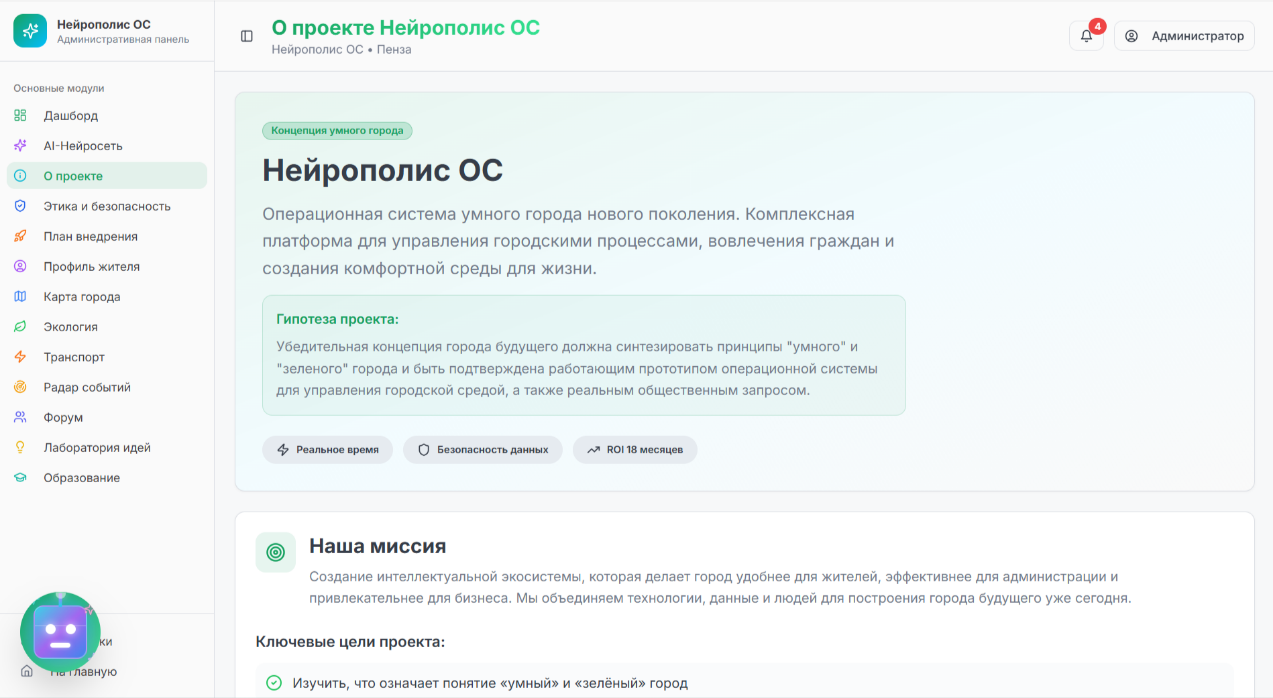Select the О проекте menu item
This screenshot has height=698, width=1273.
click(72, 176)
